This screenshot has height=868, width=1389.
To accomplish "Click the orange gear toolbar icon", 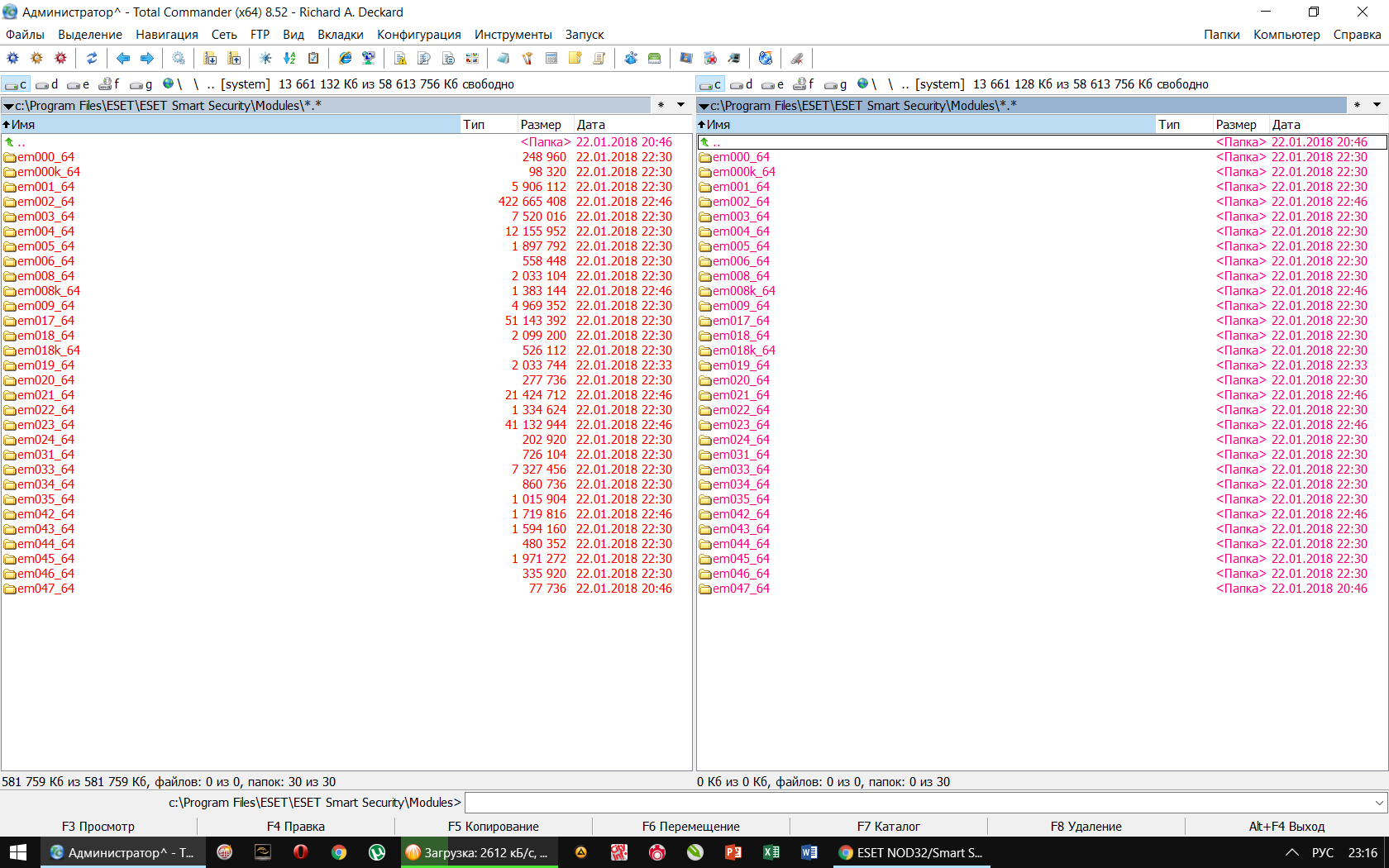I will (x=36, y=58).
